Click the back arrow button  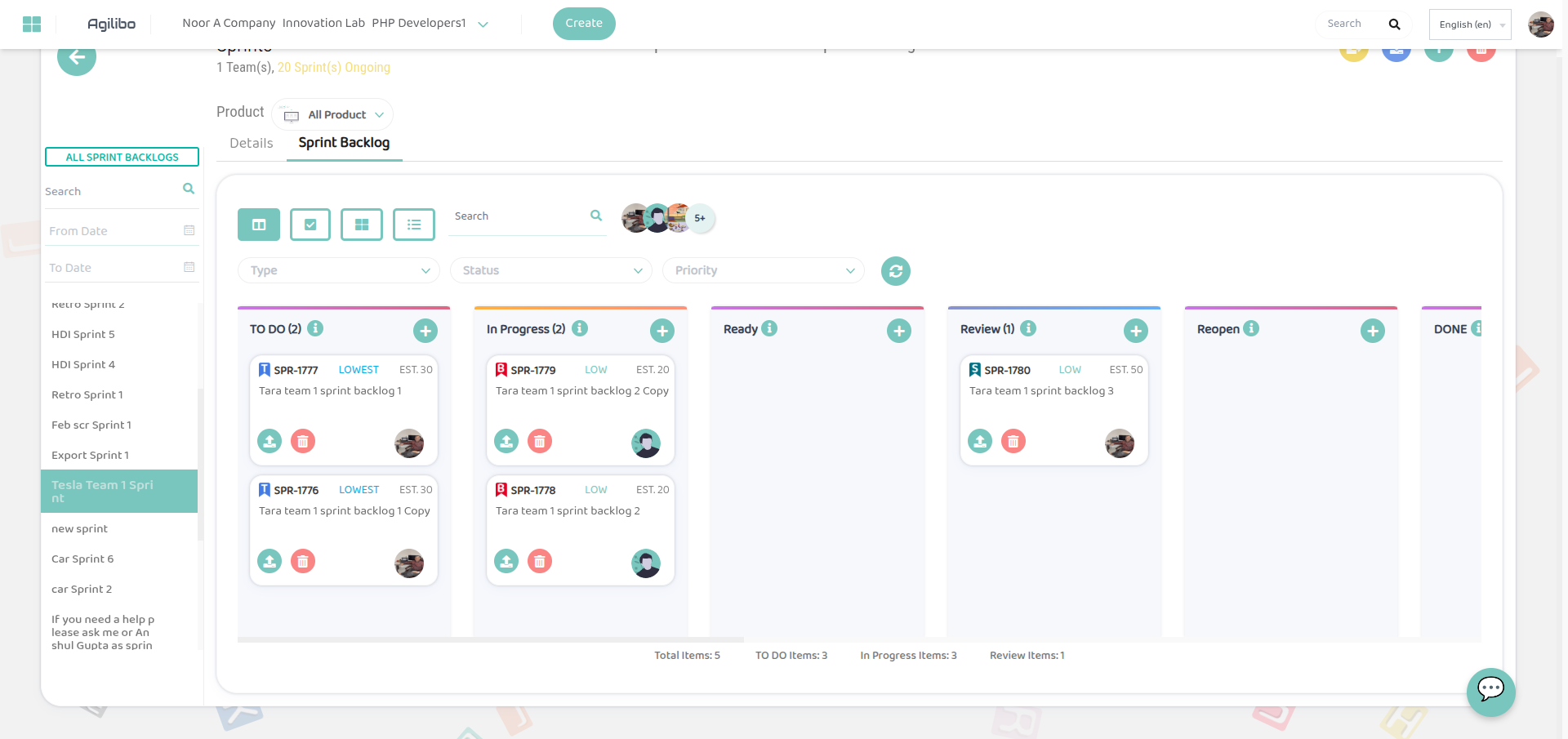click(77, 57)
